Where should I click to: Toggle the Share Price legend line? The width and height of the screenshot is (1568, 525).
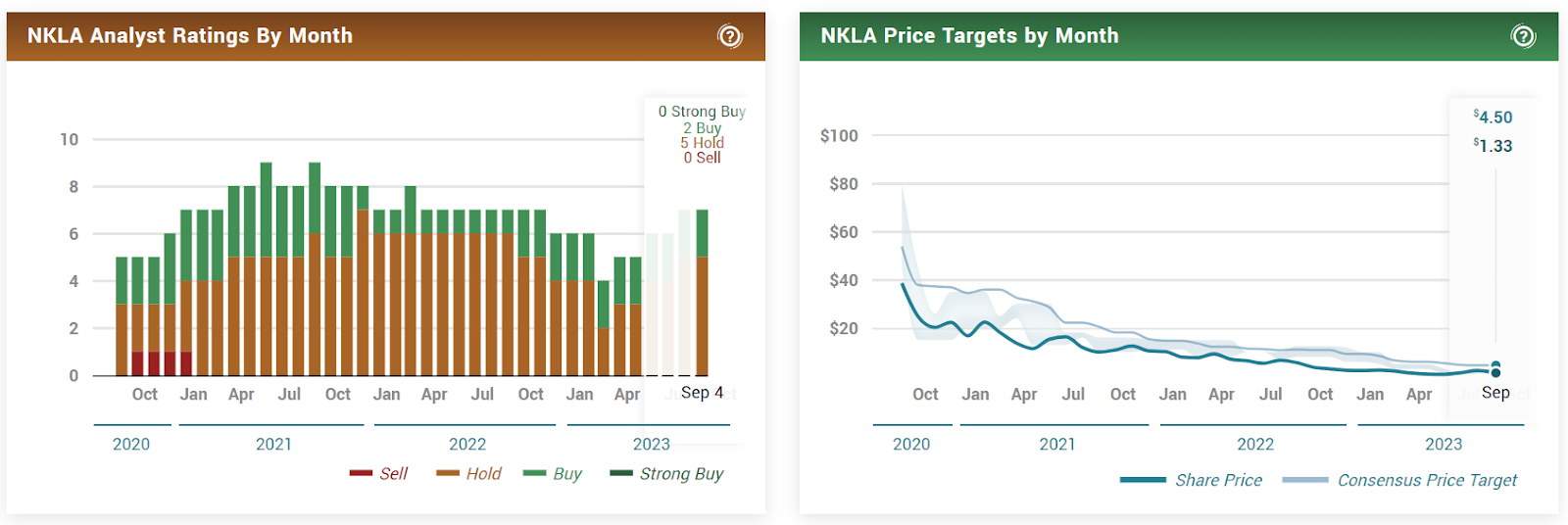click(1191, 480)
